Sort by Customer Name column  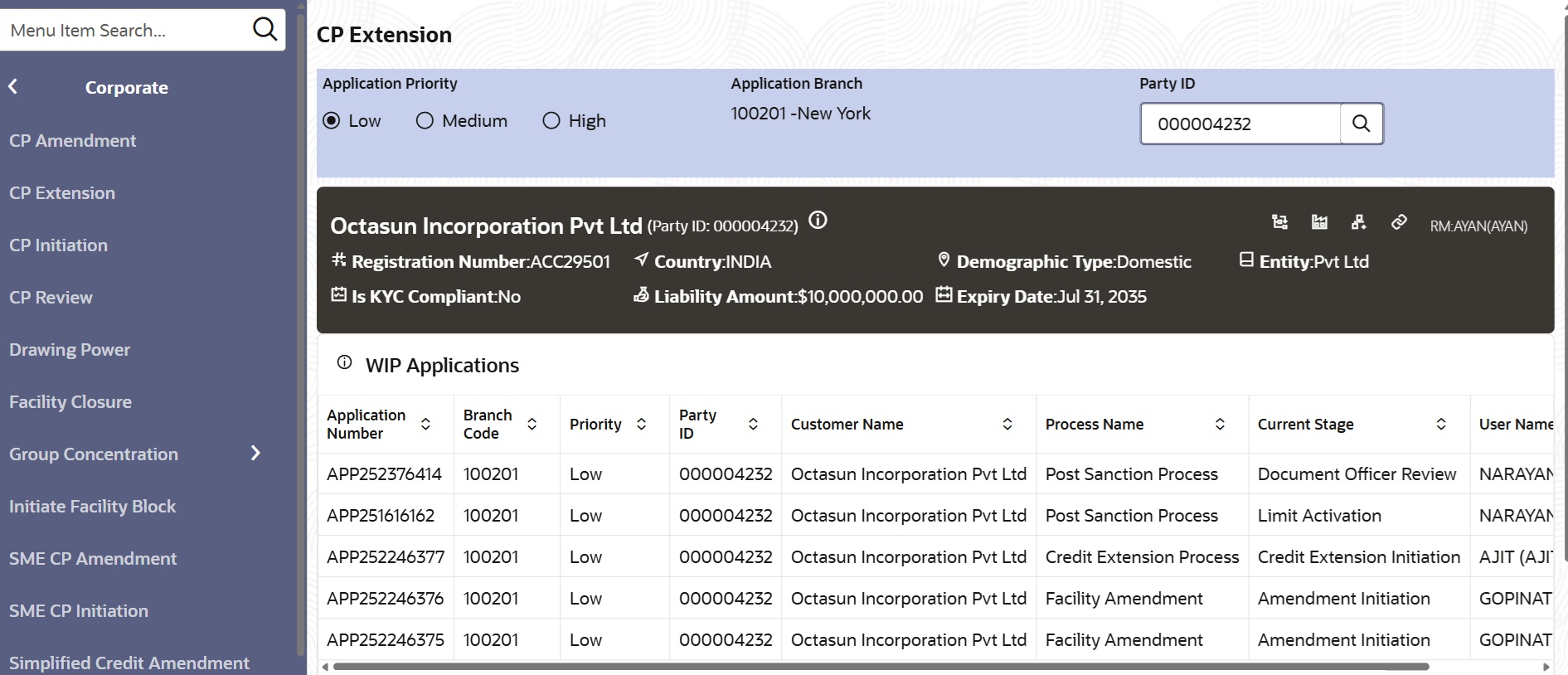pos(1007,424)
